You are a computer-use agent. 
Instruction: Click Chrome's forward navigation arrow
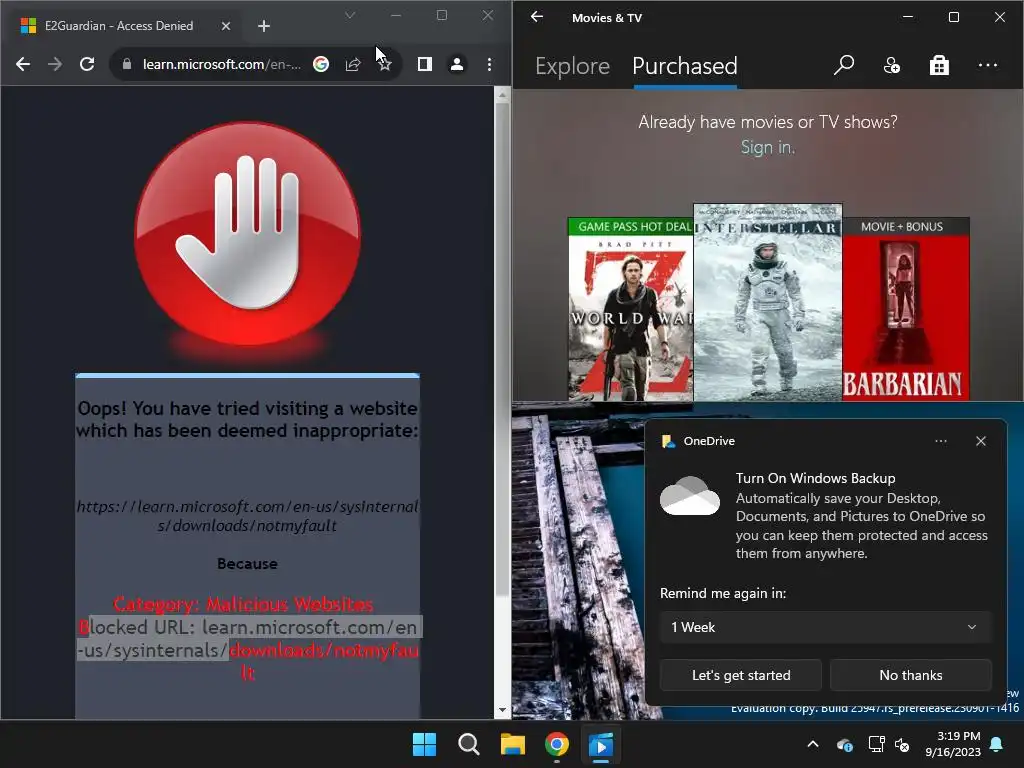point(55,64)
